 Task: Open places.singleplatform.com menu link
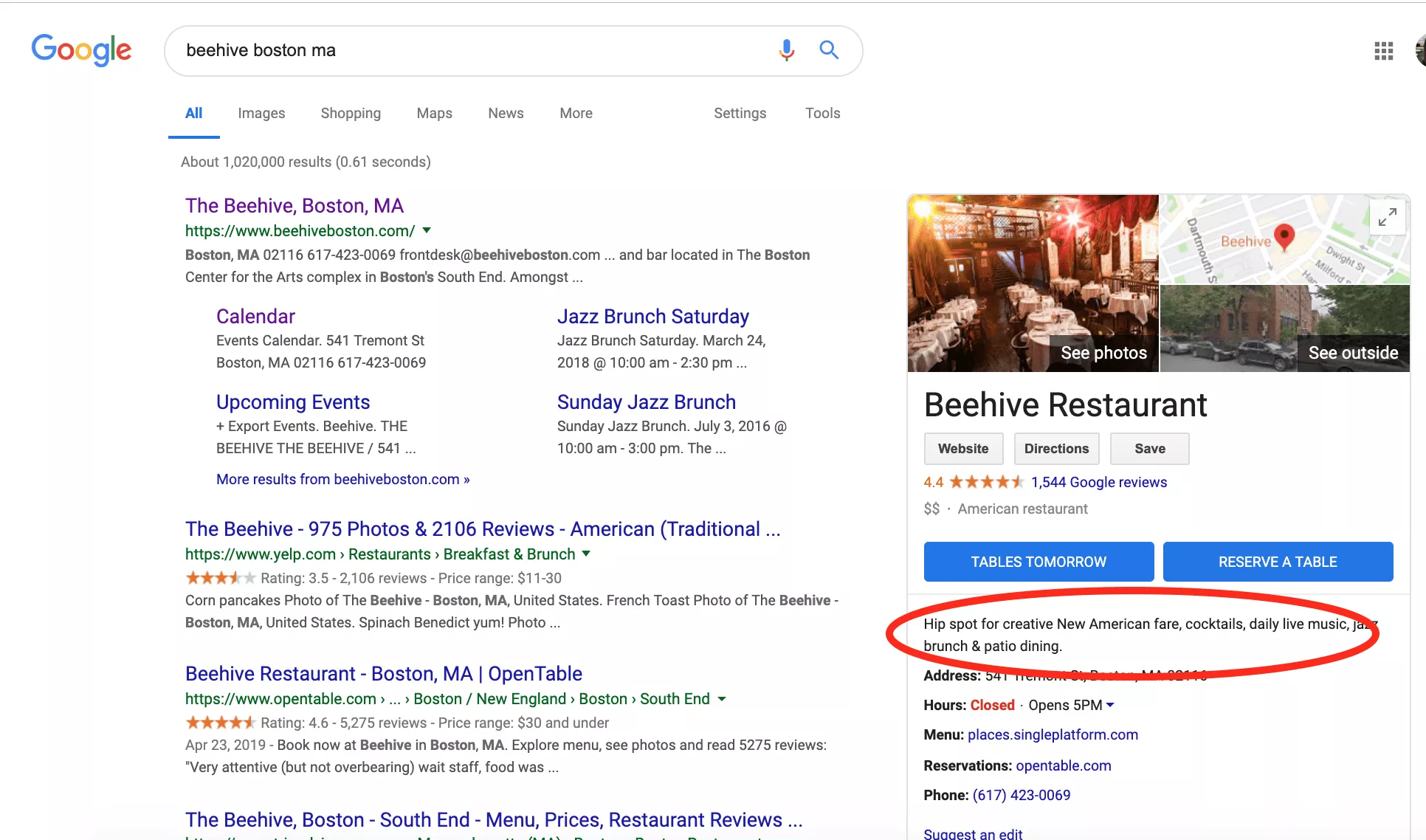pos(1052,734)
